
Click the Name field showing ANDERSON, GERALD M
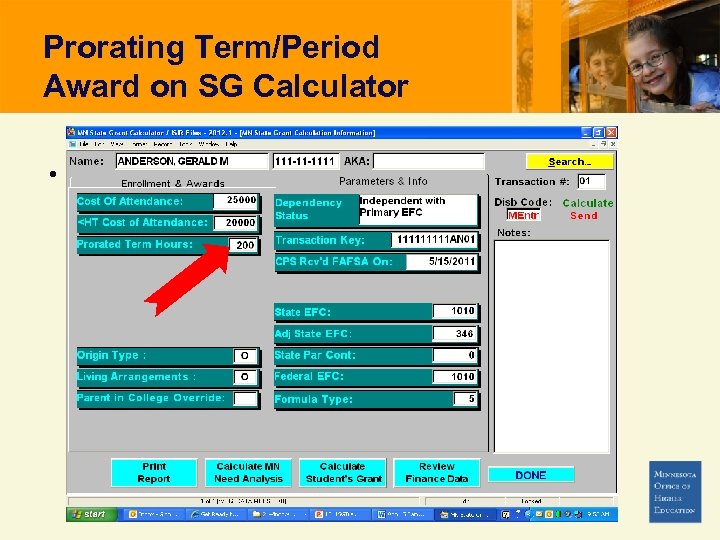click(191, 161)
